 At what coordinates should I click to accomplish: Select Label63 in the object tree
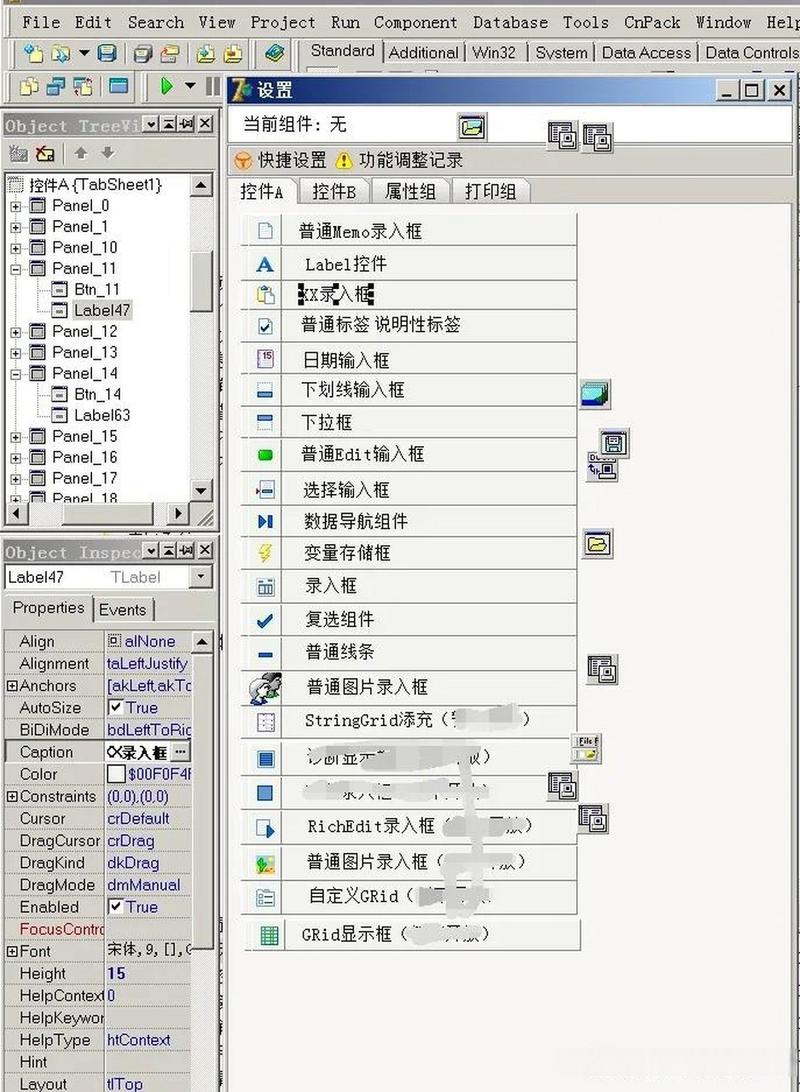pos(102,416)
